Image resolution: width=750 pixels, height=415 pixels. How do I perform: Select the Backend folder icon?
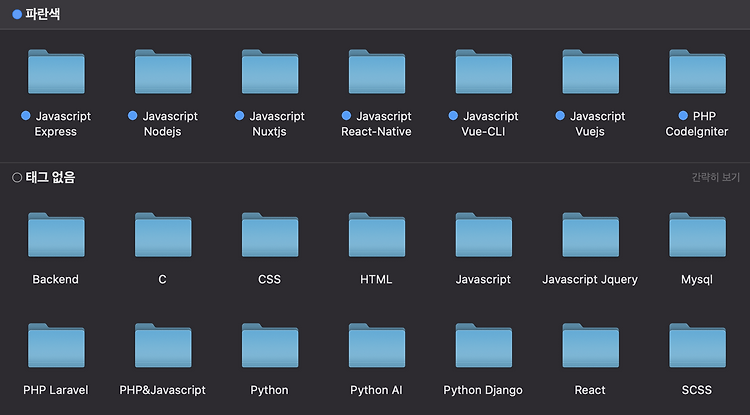pyautogui.click(x=56, y=235)
